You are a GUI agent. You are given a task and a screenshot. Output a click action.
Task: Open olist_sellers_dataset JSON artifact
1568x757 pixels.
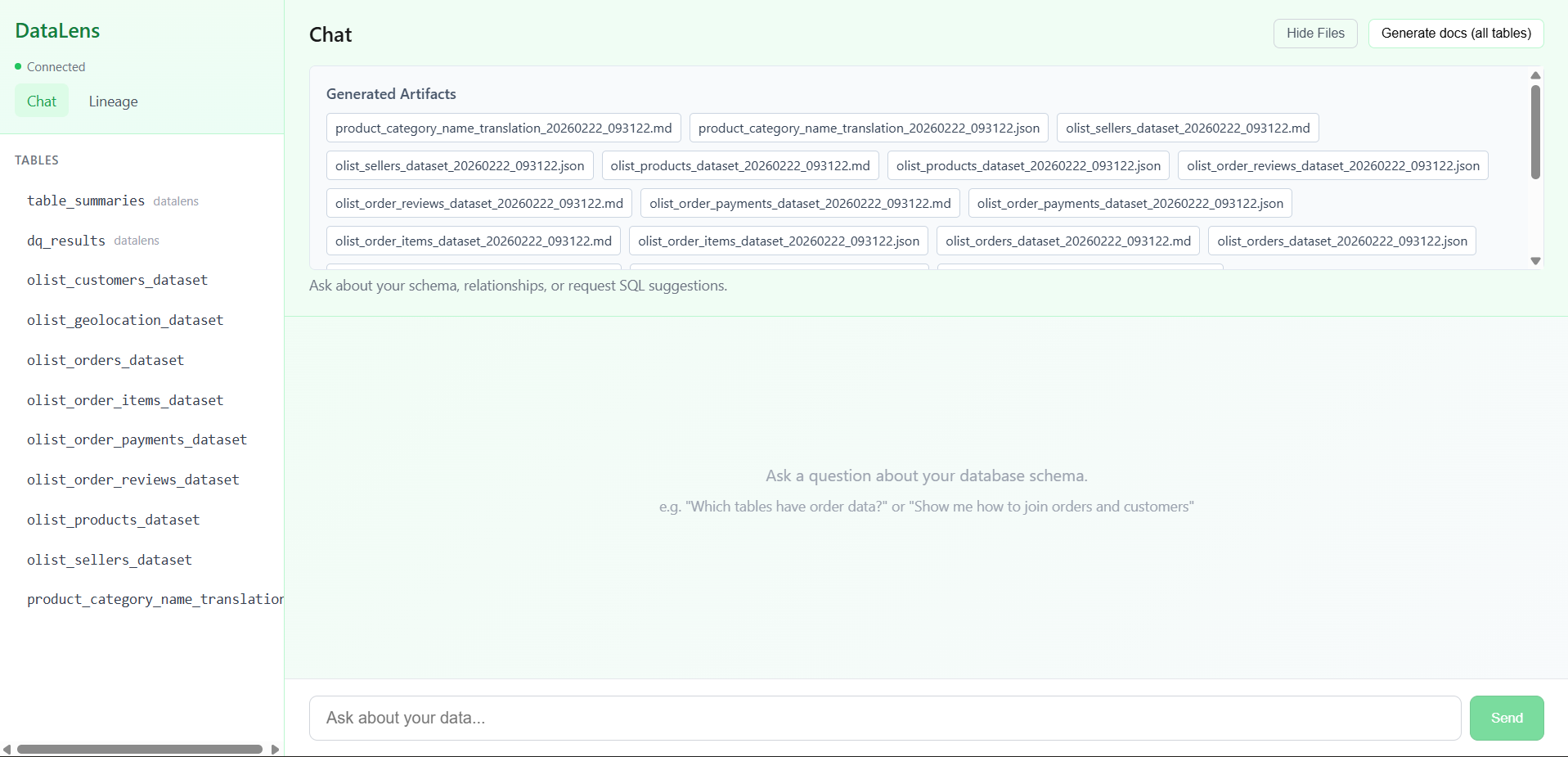tap(460, 165)
